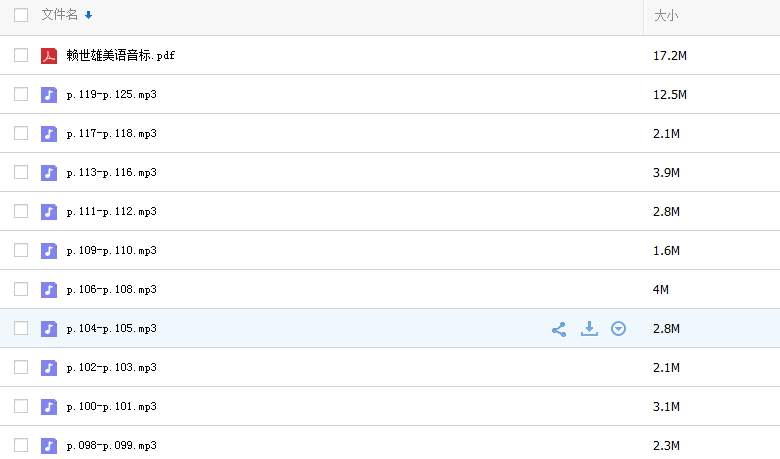The width and height of the screenshot is (780, 459).
Task: Open more-options dropdown for p.104-p.105.mp3
Action: click(x=619, y=328)
